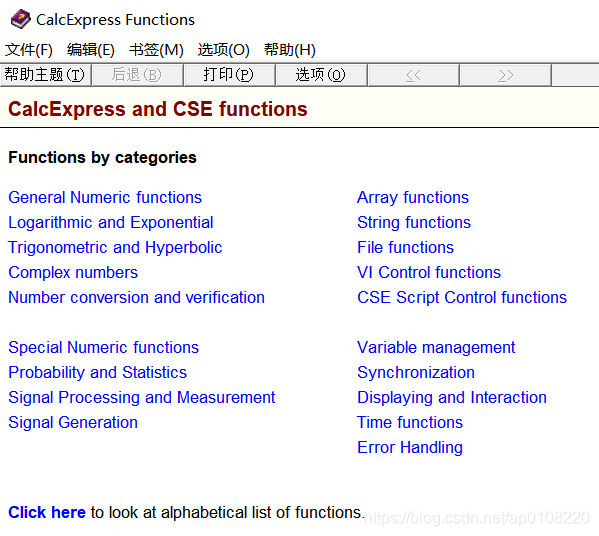Open Signal Processing and Measurement link

pyautogui.click(x=142, y=398)
